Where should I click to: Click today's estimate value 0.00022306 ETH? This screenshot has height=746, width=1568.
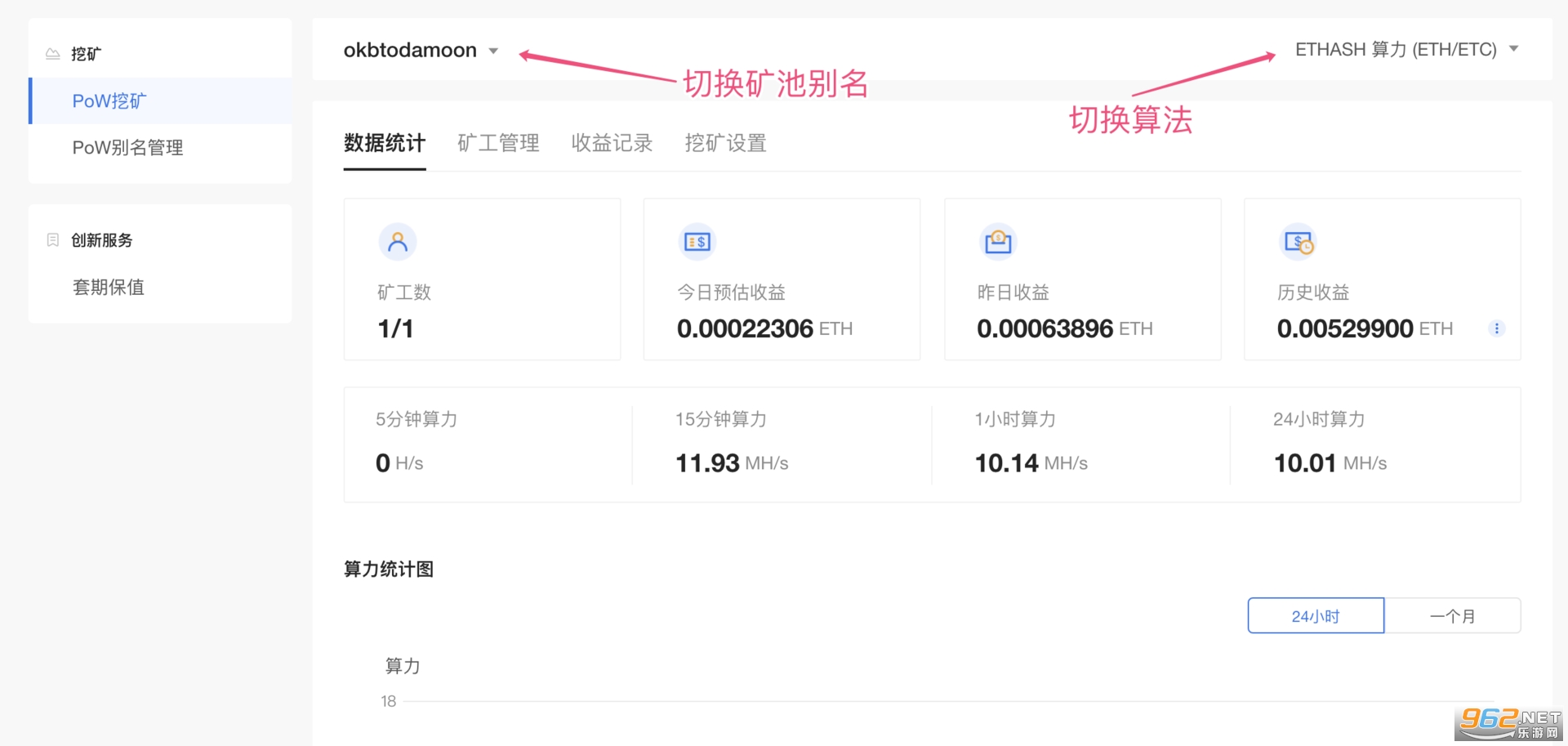[764, 328]
